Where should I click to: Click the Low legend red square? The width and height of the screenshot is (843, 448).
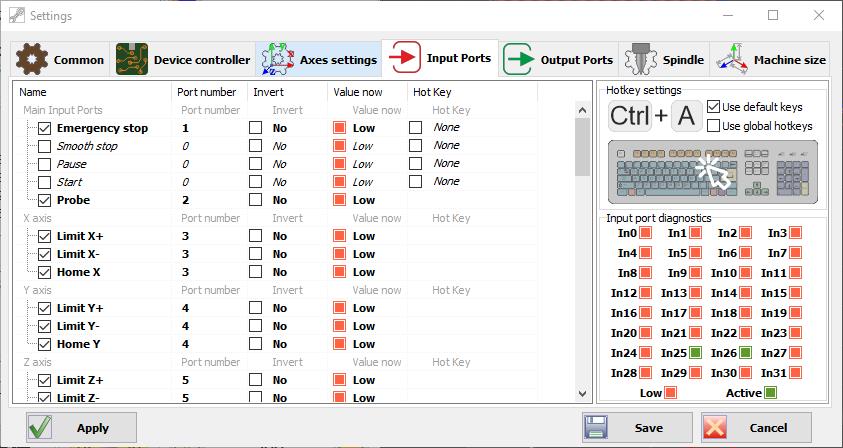point(670,393)
